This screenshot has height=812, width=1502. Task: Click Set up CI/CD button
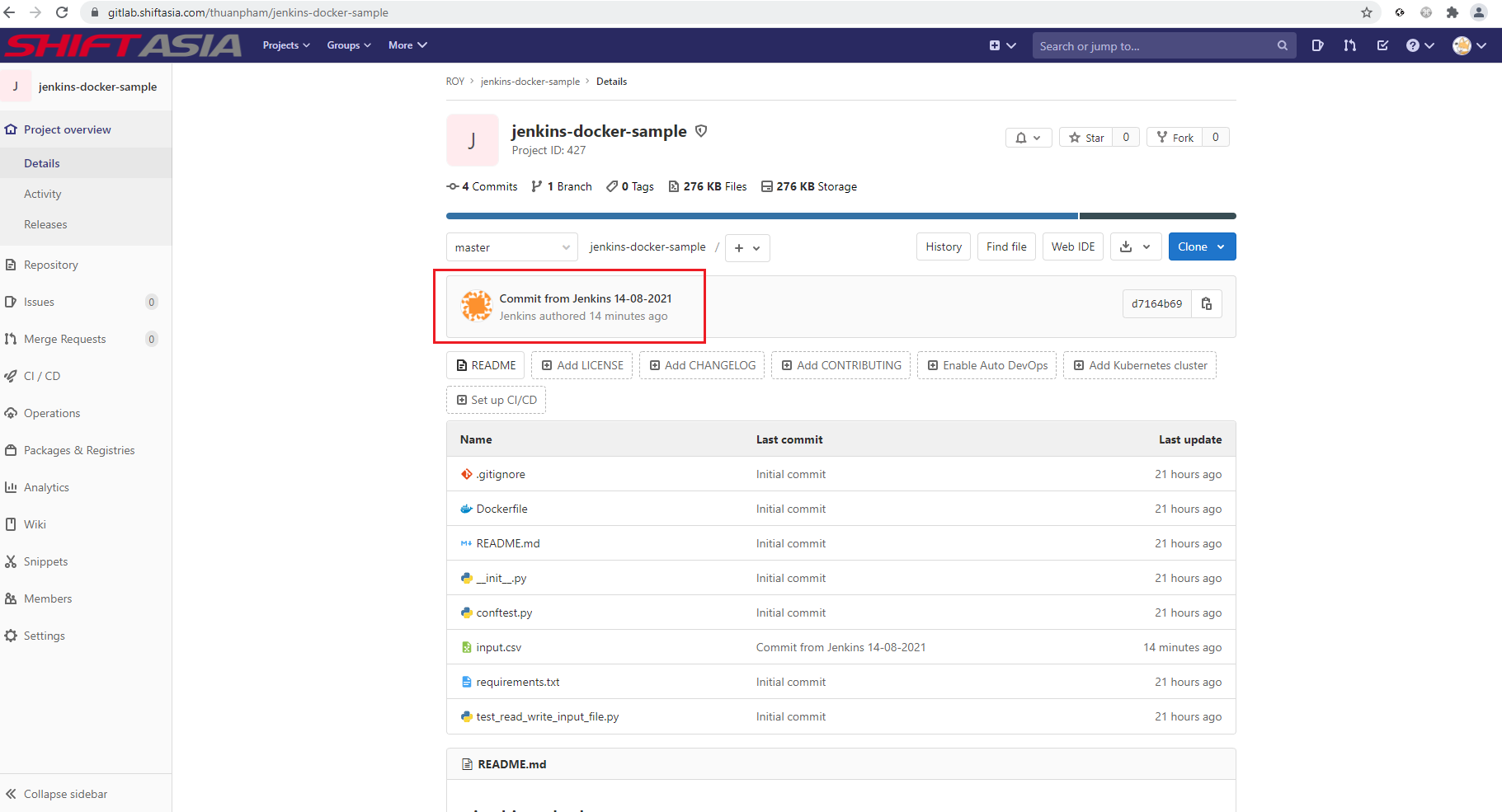click(496, 400)
